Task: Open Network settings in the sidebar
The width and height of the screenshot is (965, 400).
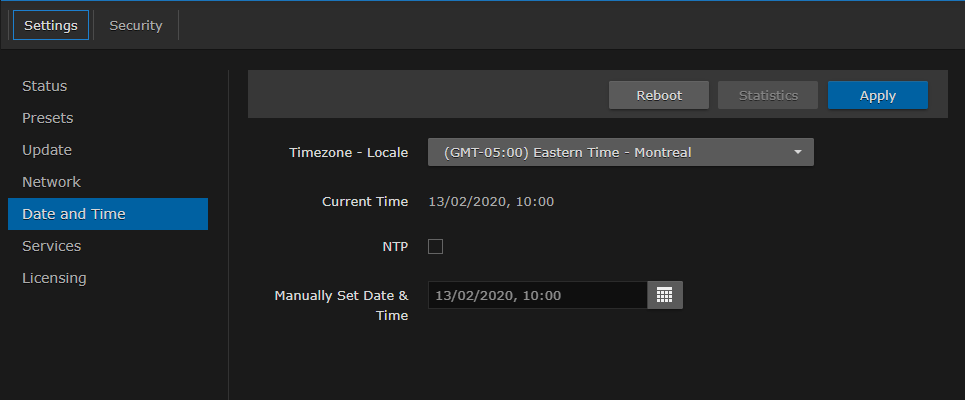Action: click(x=51, y=182)
